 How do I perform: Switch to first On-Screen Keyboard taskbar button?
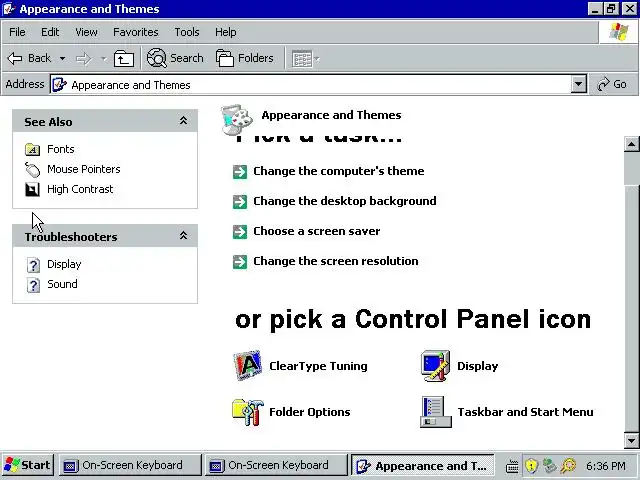click(x=130, y=465)
